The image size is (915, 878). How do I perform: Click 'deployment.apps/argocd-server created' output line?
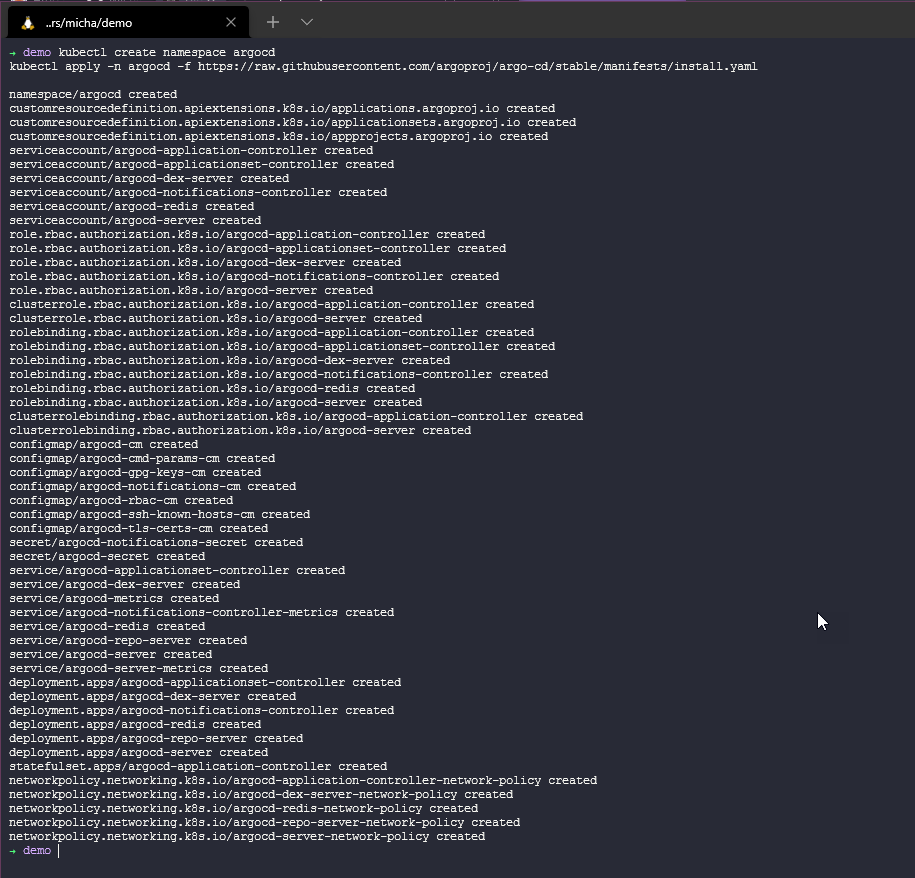tap(138, 752)
